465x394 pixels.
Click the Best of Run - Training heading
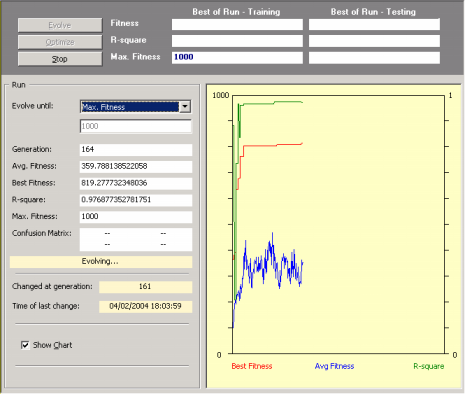click(x=236, y=12)
